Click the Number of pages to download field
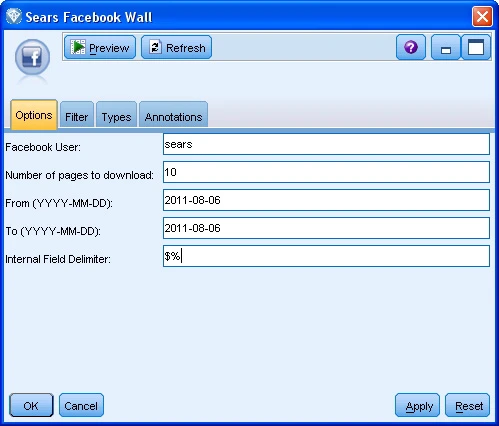The width and height of the screenshot is (499, 426). tap(326, 172)
